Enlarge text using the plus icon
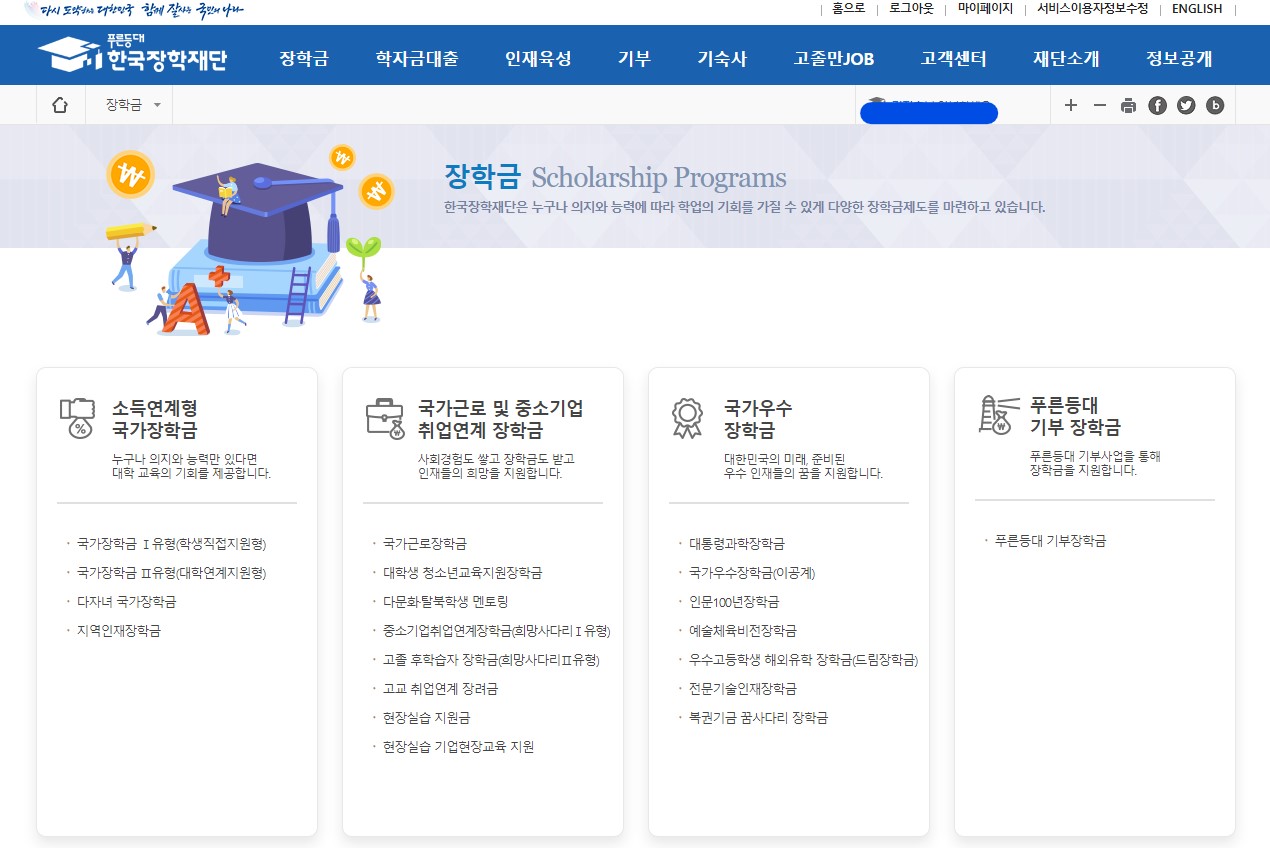Viewport: 1270px width, 848px height. pyautogui.click(x=1071, y=105)
